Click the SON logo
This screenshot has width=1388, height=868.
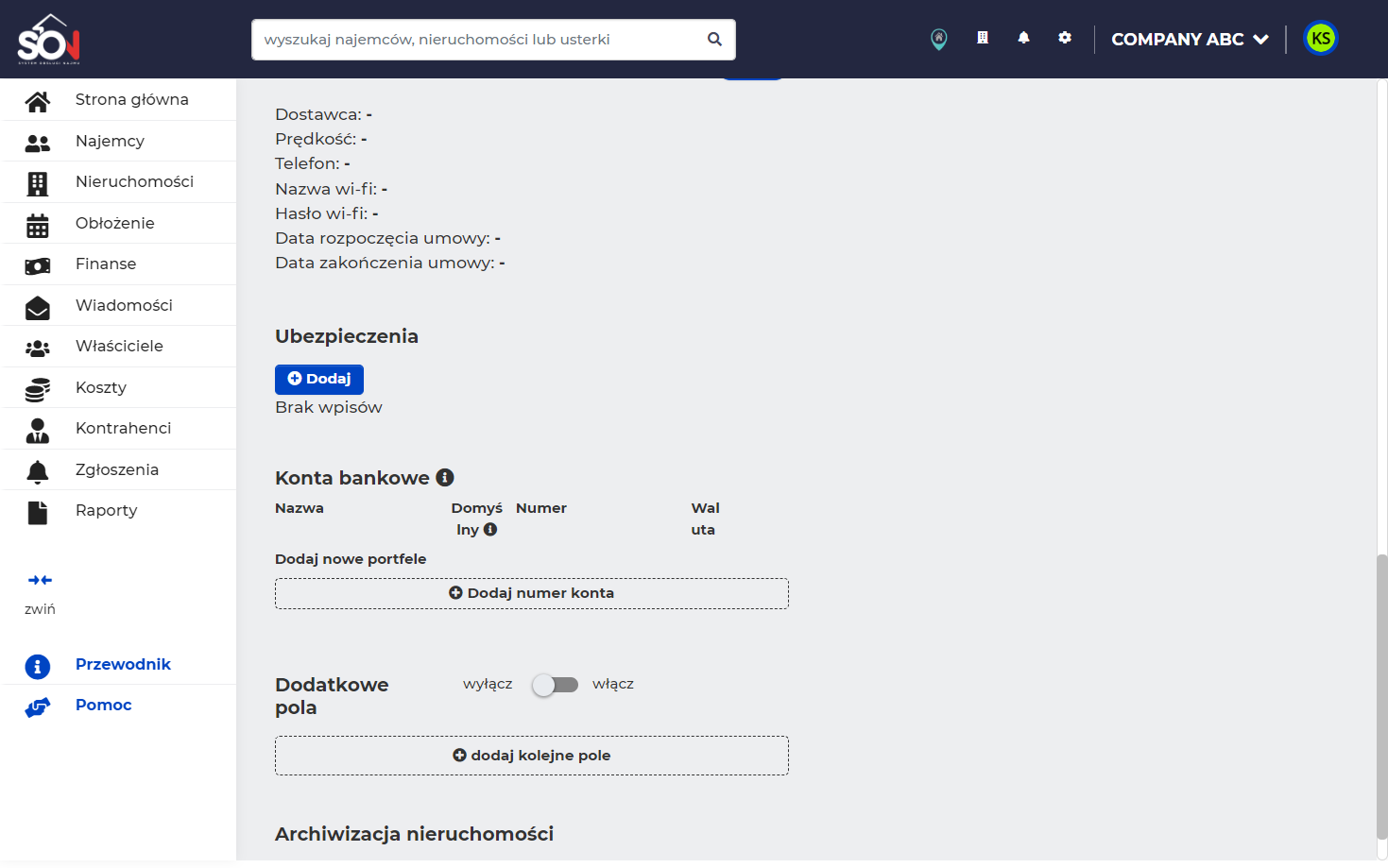(49, 40)
